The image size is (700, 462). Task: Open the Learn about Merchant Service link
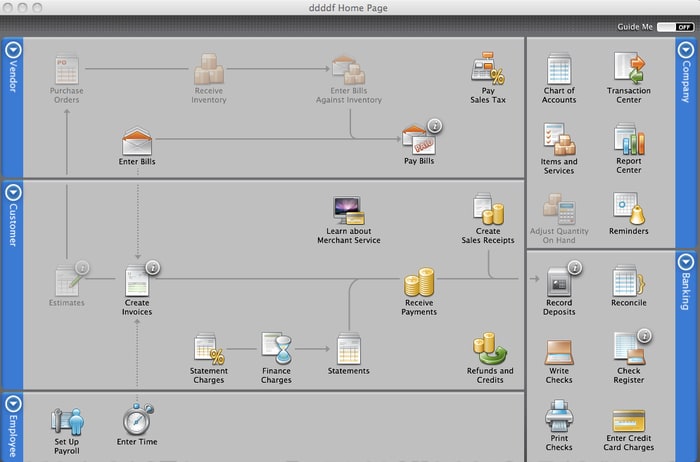tap(349, 235)
